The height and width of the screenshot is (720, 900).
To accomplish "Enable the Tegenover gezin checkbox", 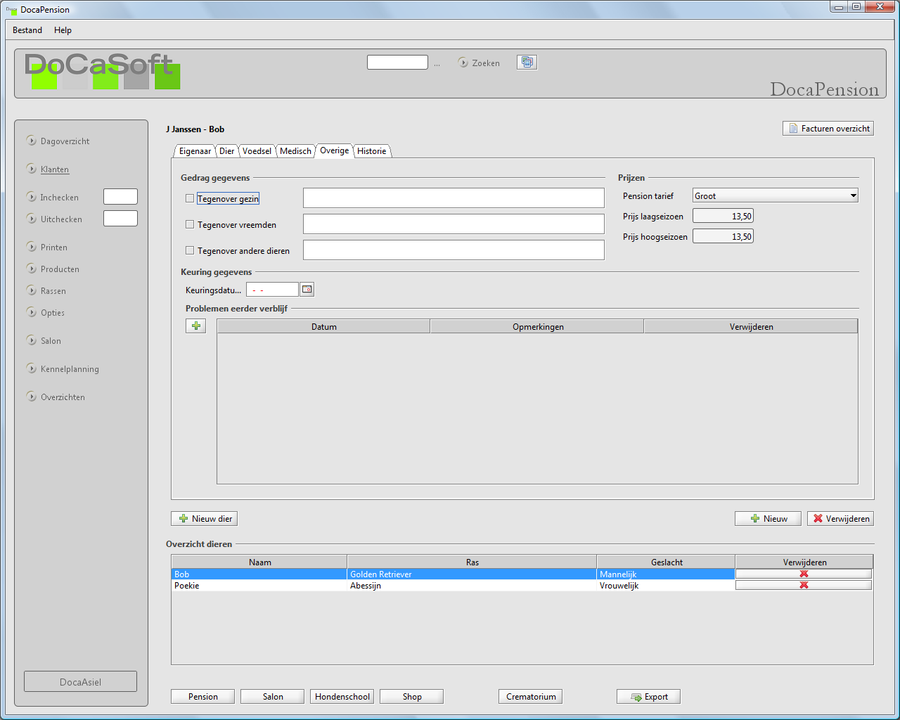I will click(x=189, y=199).
